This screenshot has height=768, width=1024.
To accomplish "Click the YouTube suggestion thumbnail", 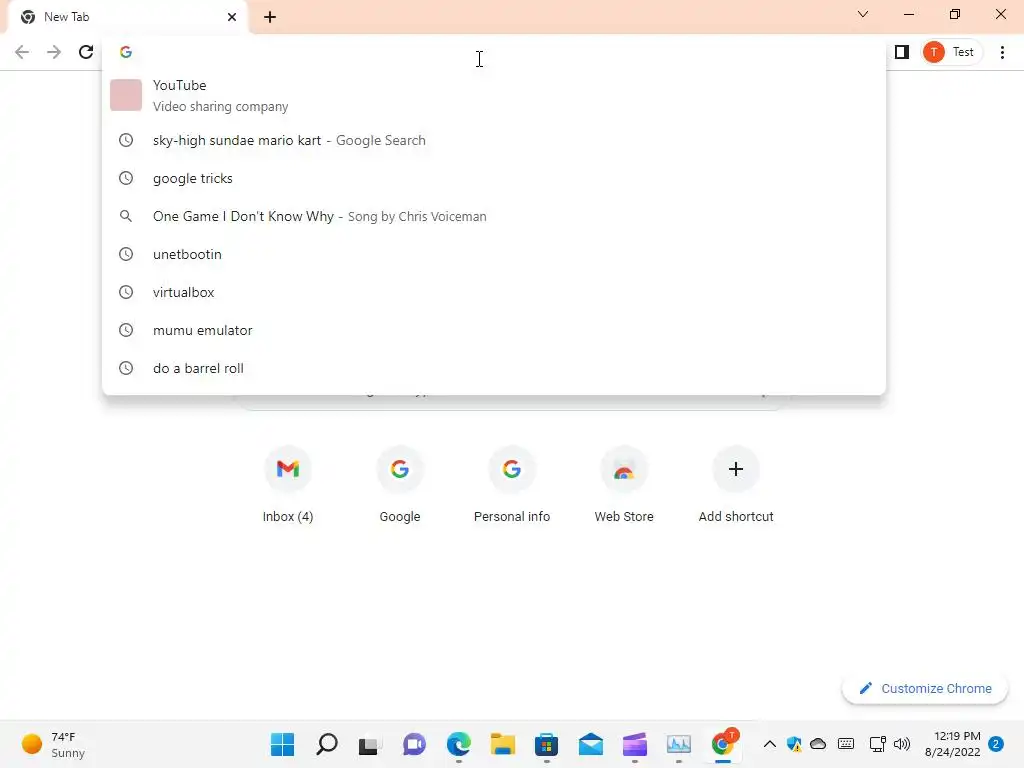I will [x=126, y=95].
